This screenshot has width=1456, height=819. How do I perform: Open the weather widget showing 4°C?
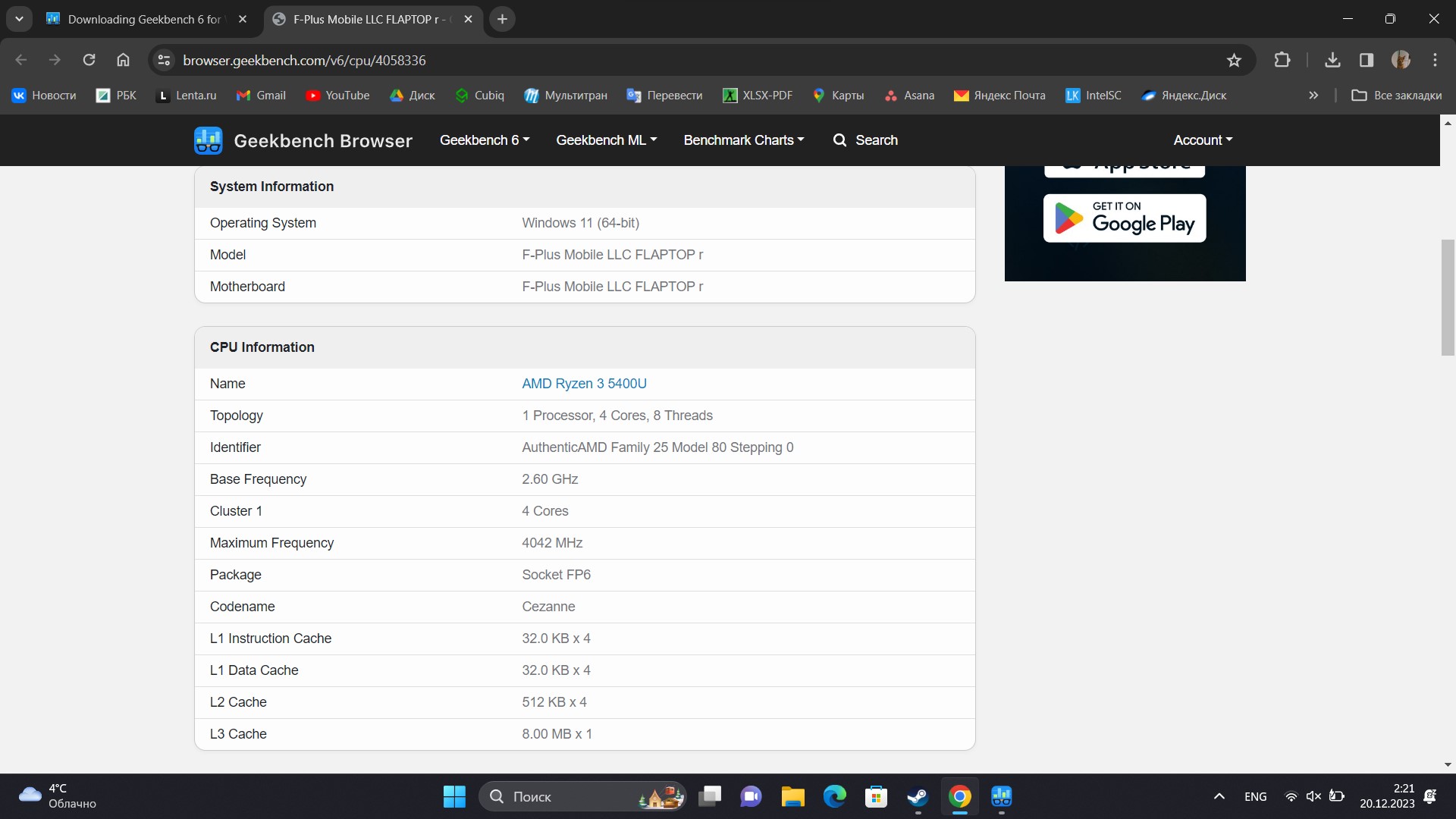(x=58, y=796)
